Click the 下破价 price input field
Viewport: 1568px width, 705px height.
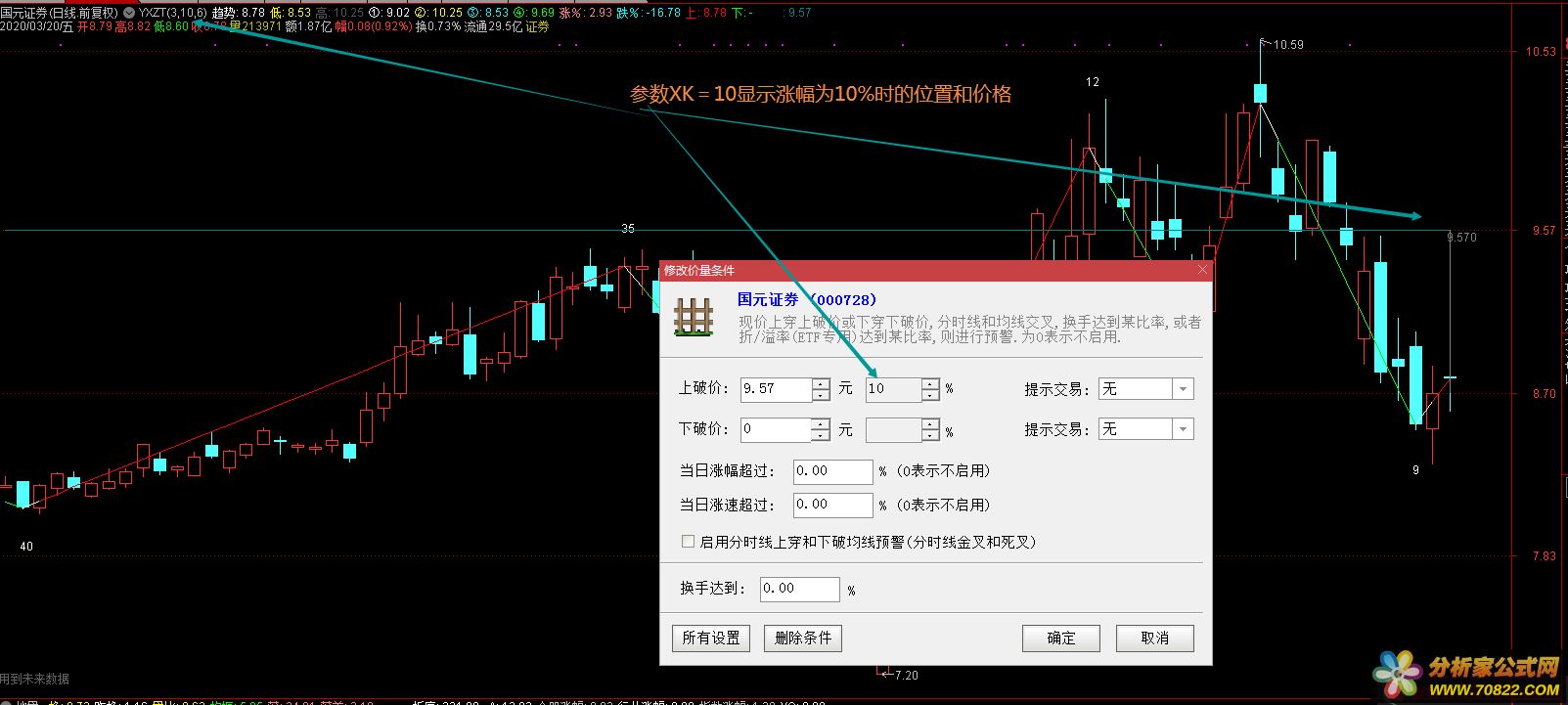[x=775, y=429]
